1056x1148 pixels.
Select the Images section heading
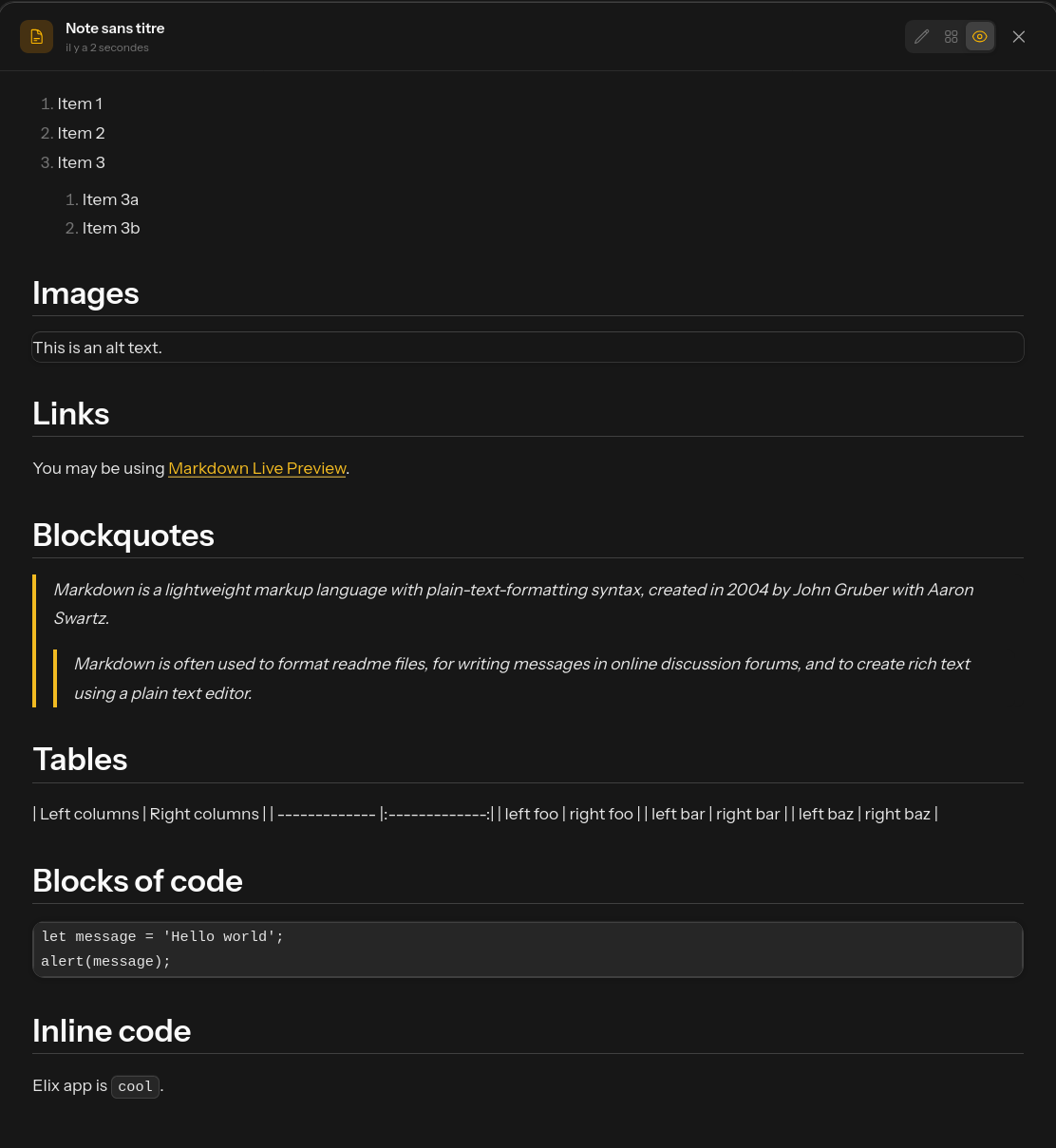[x=85, y=293]
